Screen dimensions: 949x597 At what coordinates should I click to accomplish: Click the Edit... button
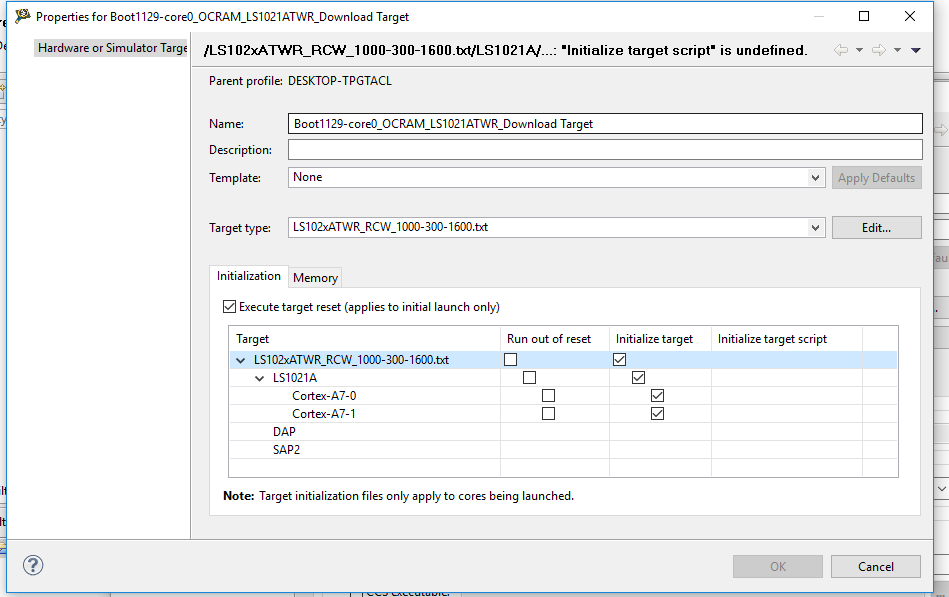pyautogui.click(x=876, y=228)
